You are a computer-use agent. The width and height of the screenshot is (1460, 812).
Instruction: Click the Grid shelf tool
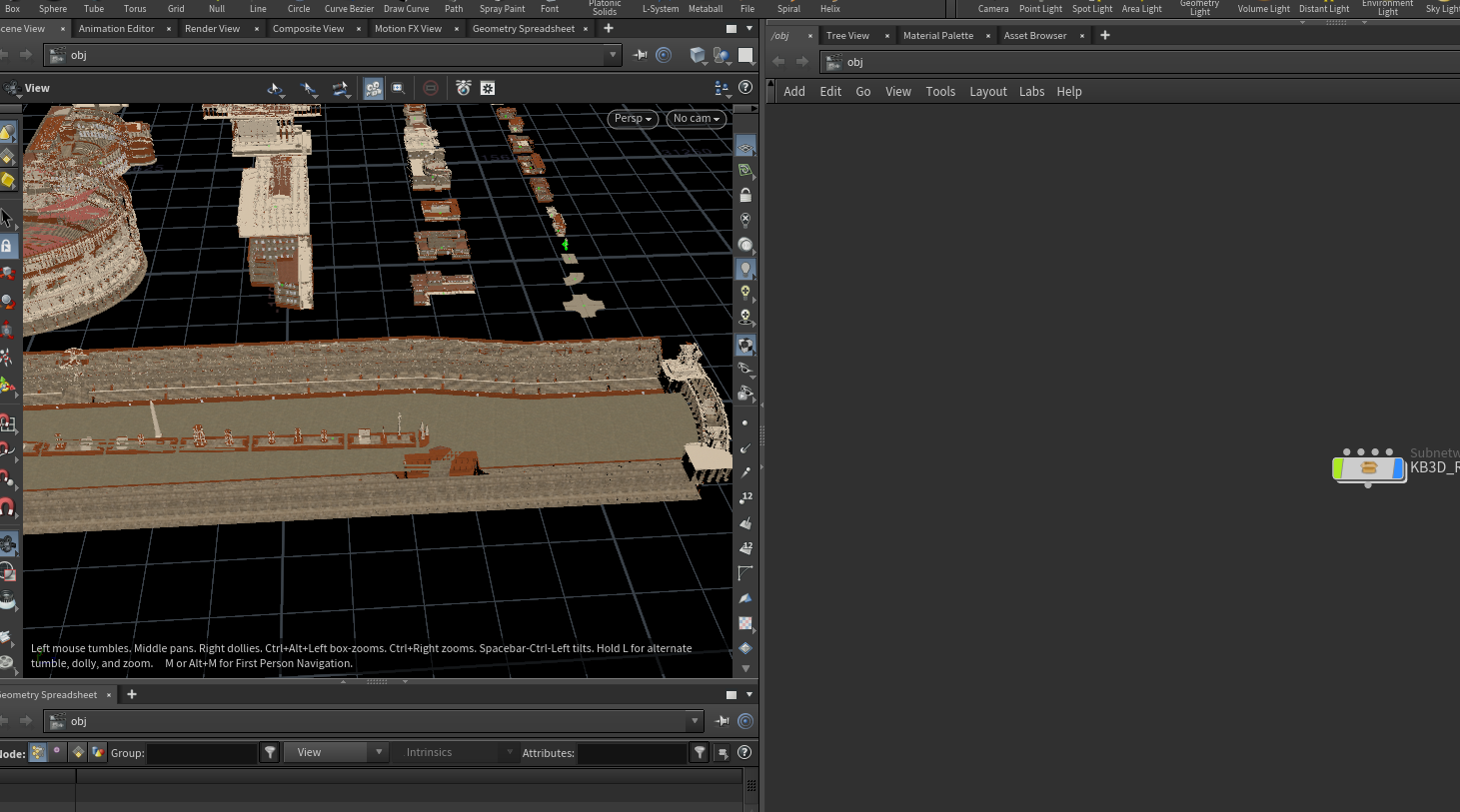pos(176,8)
